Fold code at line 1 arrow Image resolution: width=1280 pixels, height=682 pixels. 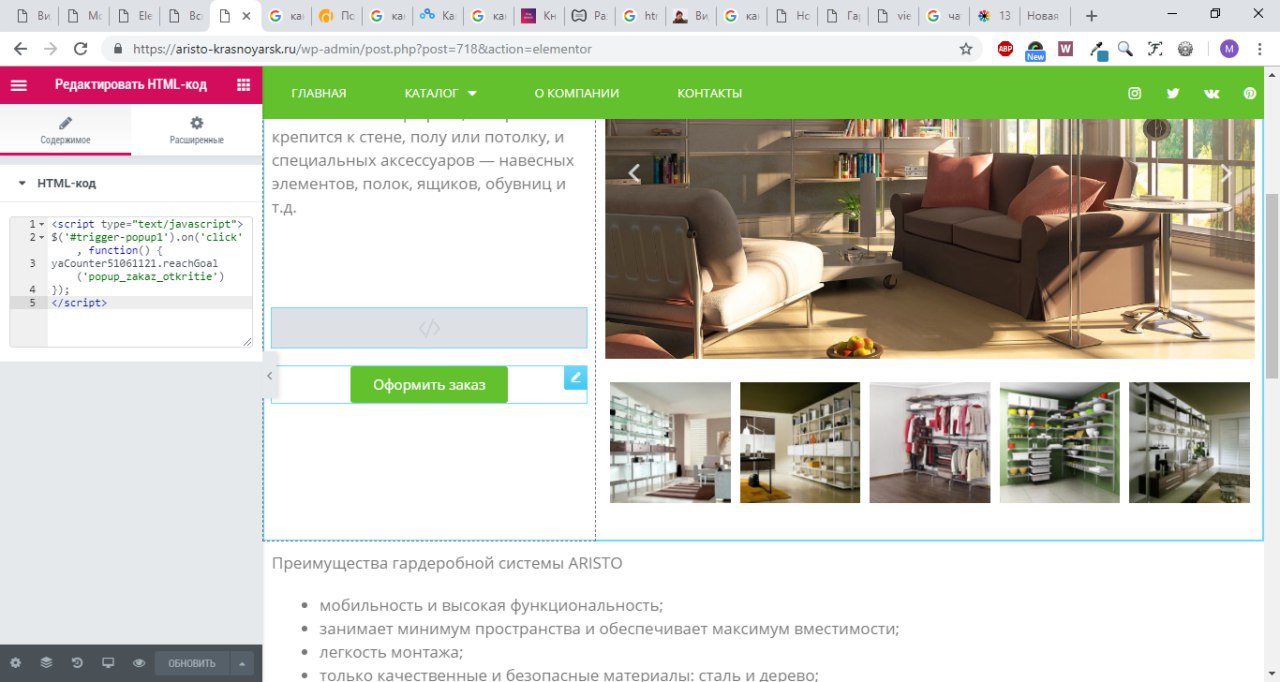(x=42, y=224)
